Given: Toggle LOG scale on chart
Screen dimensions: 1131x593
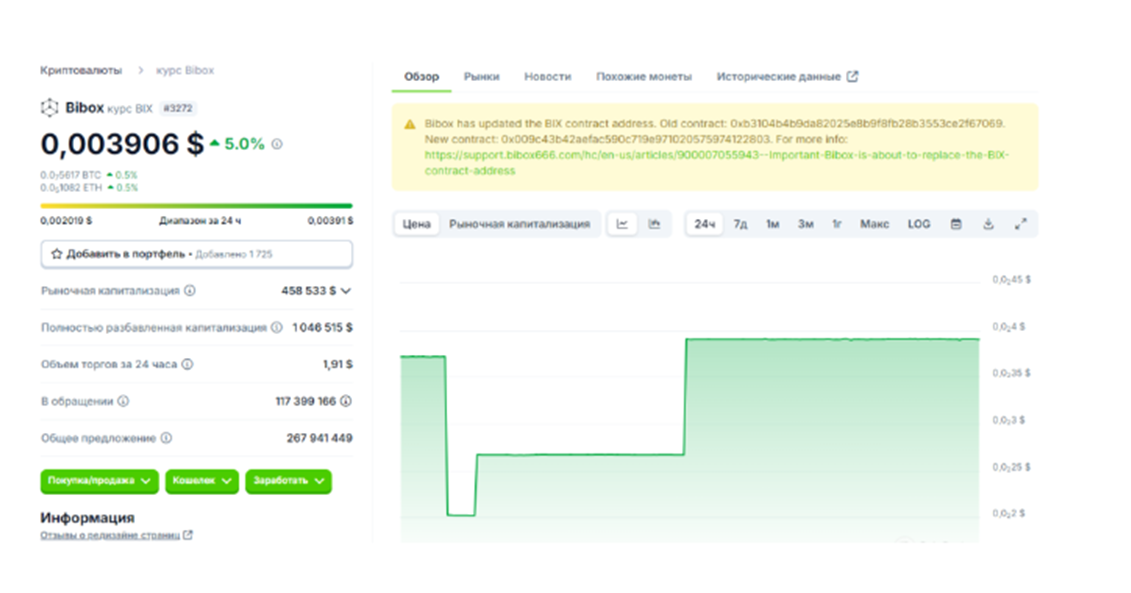Looking at the screenshot, I should click(x=919, y=224).
